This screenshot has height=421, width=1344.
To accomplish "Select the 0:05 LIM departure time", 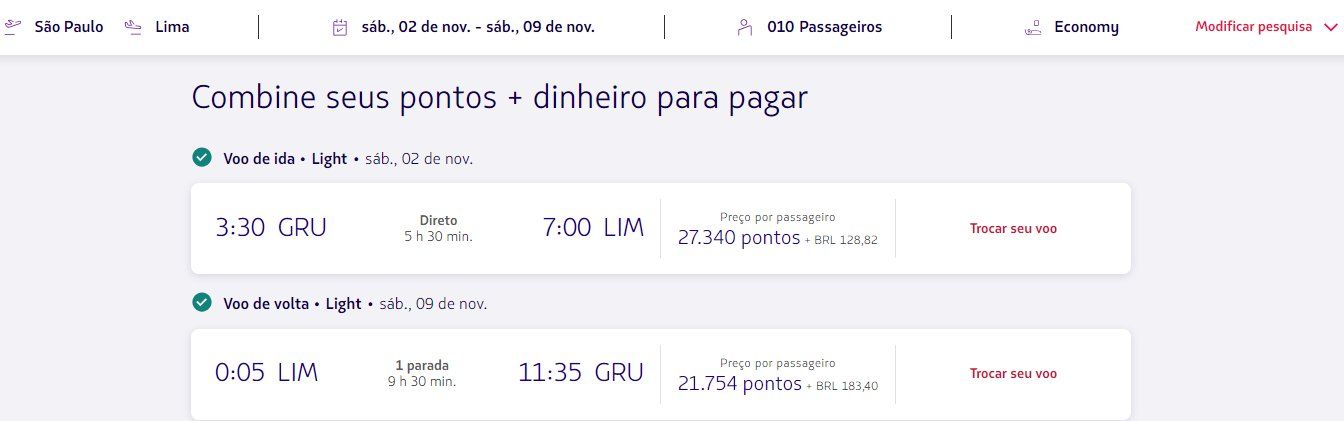I will [x=266, y=374].
